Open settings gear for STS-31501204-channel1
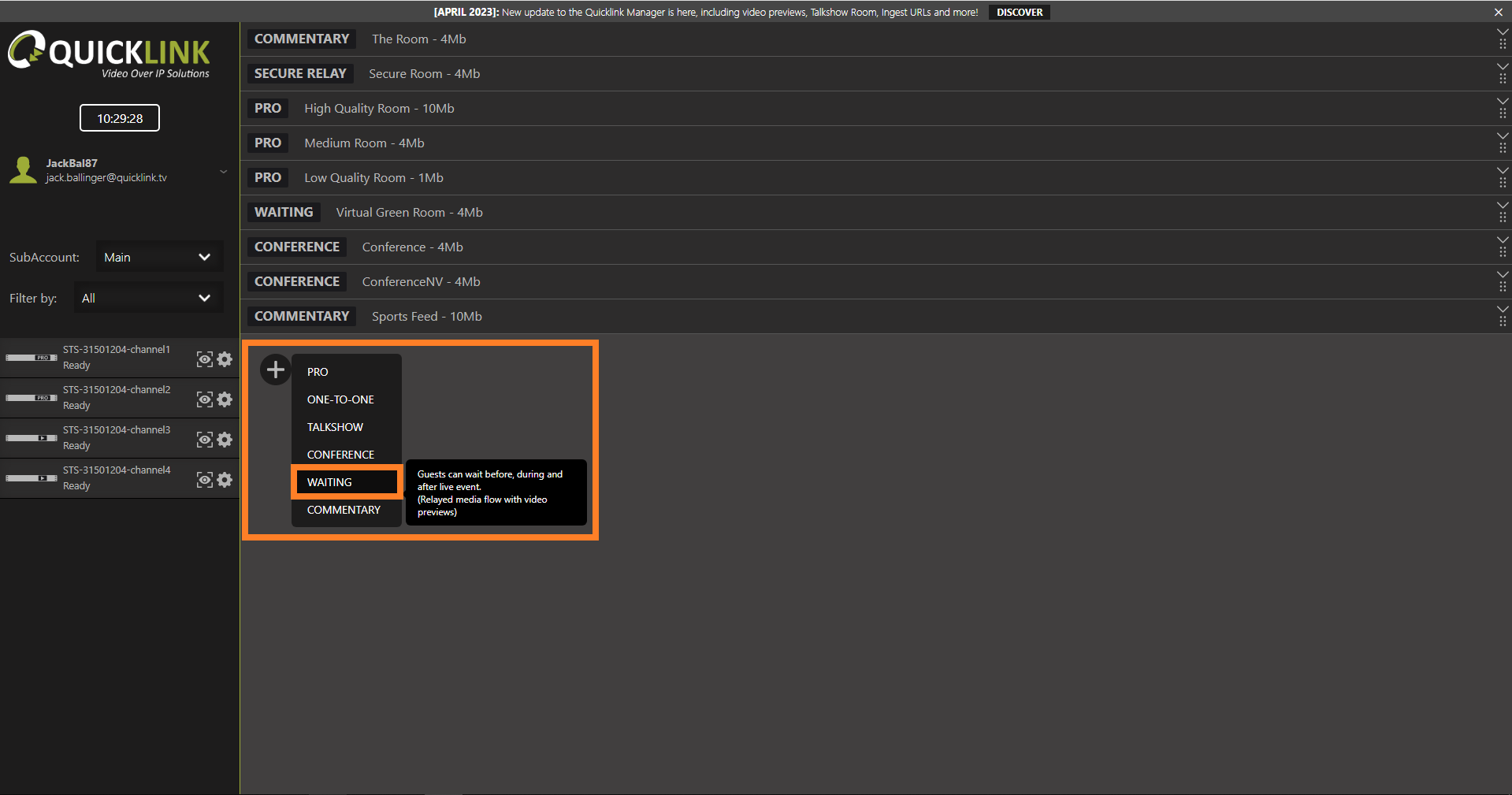Image resolution: width=1512 pixels, height=795 pixels. 225,359
